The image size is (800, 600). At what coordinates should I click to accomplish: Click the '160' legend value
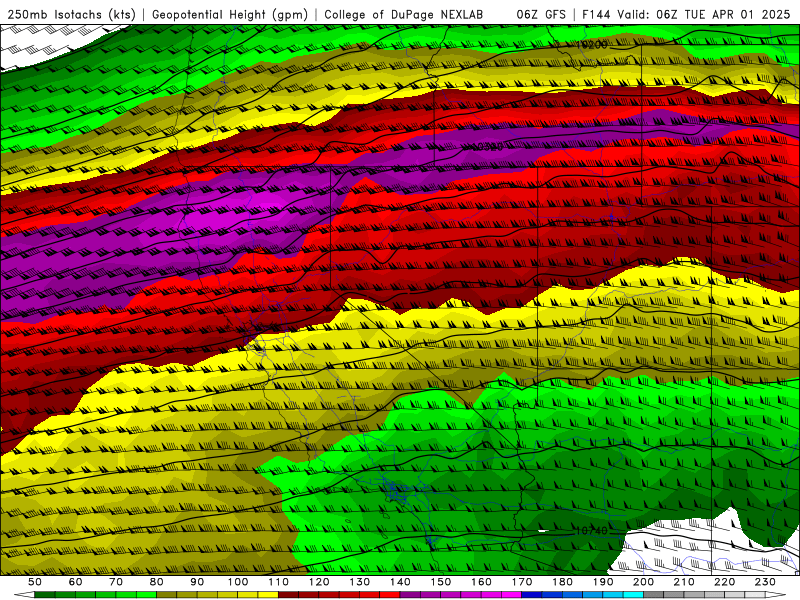point(481,582)
